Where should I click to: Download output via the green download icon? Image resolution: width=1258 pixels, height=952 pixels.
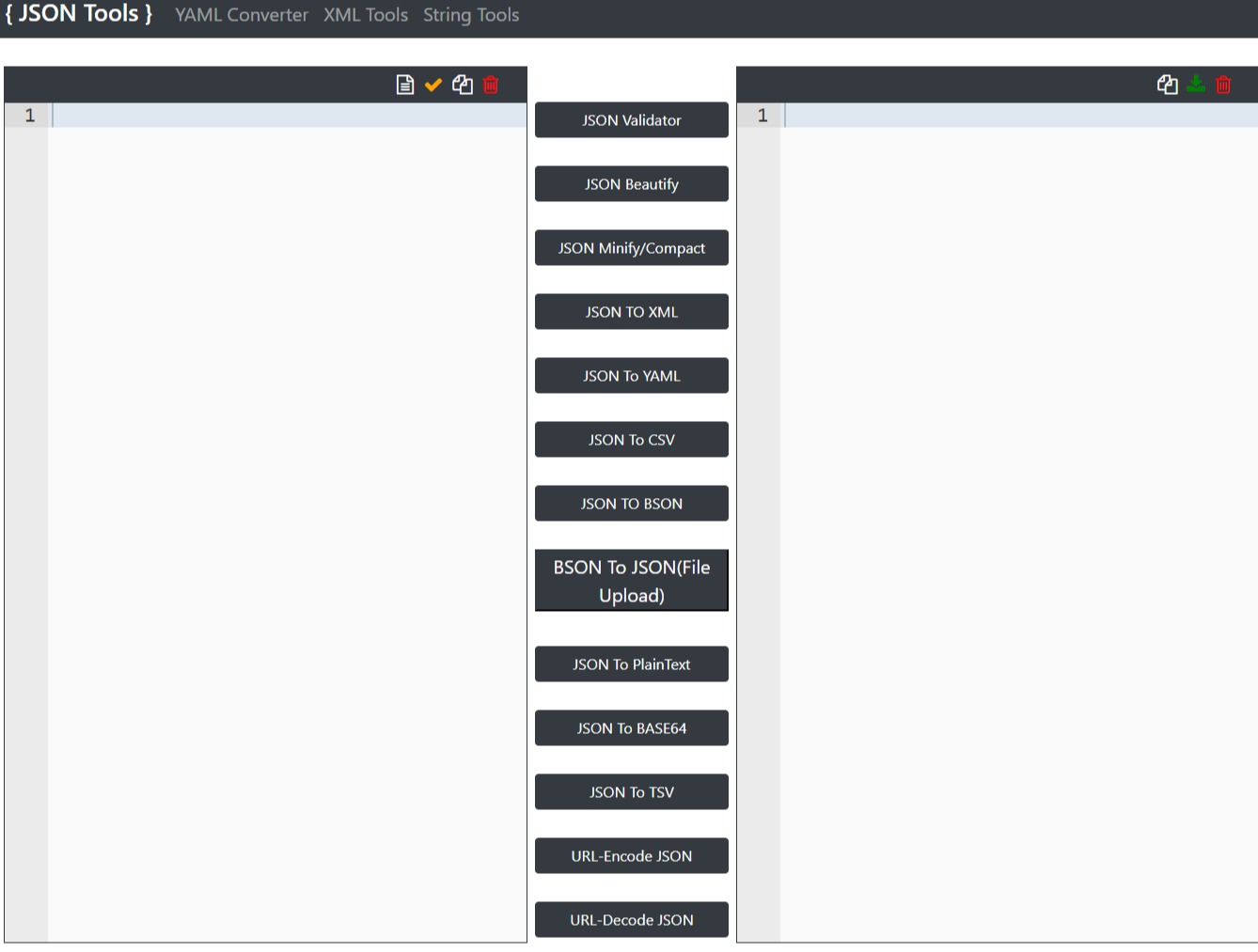(1195, 85)
